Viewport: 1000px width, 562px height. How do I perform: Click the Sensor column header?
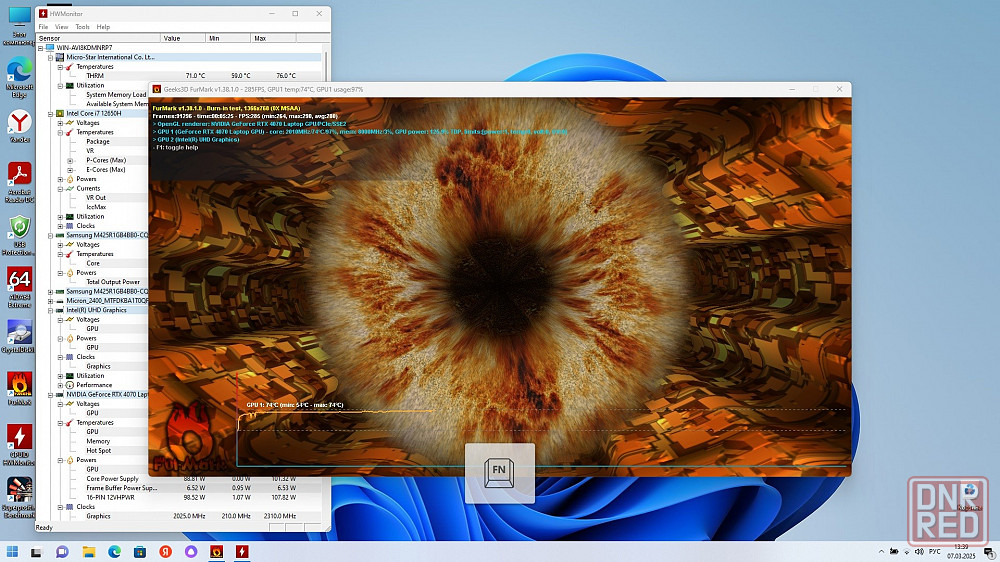(x=98, y=38)
